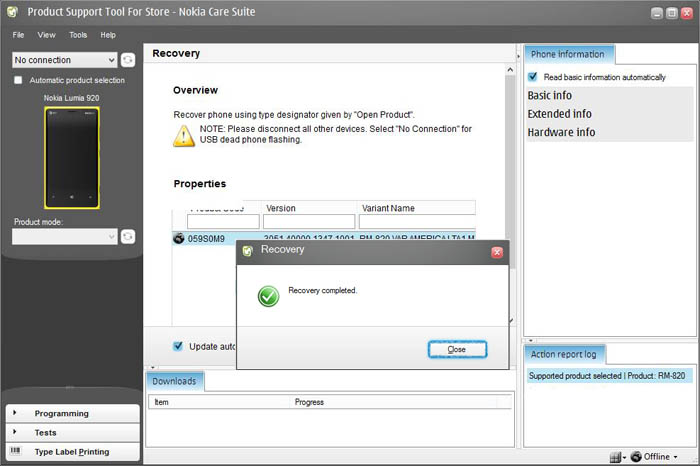Open the Help menu

pyautogui.click(x=108, y=35)
